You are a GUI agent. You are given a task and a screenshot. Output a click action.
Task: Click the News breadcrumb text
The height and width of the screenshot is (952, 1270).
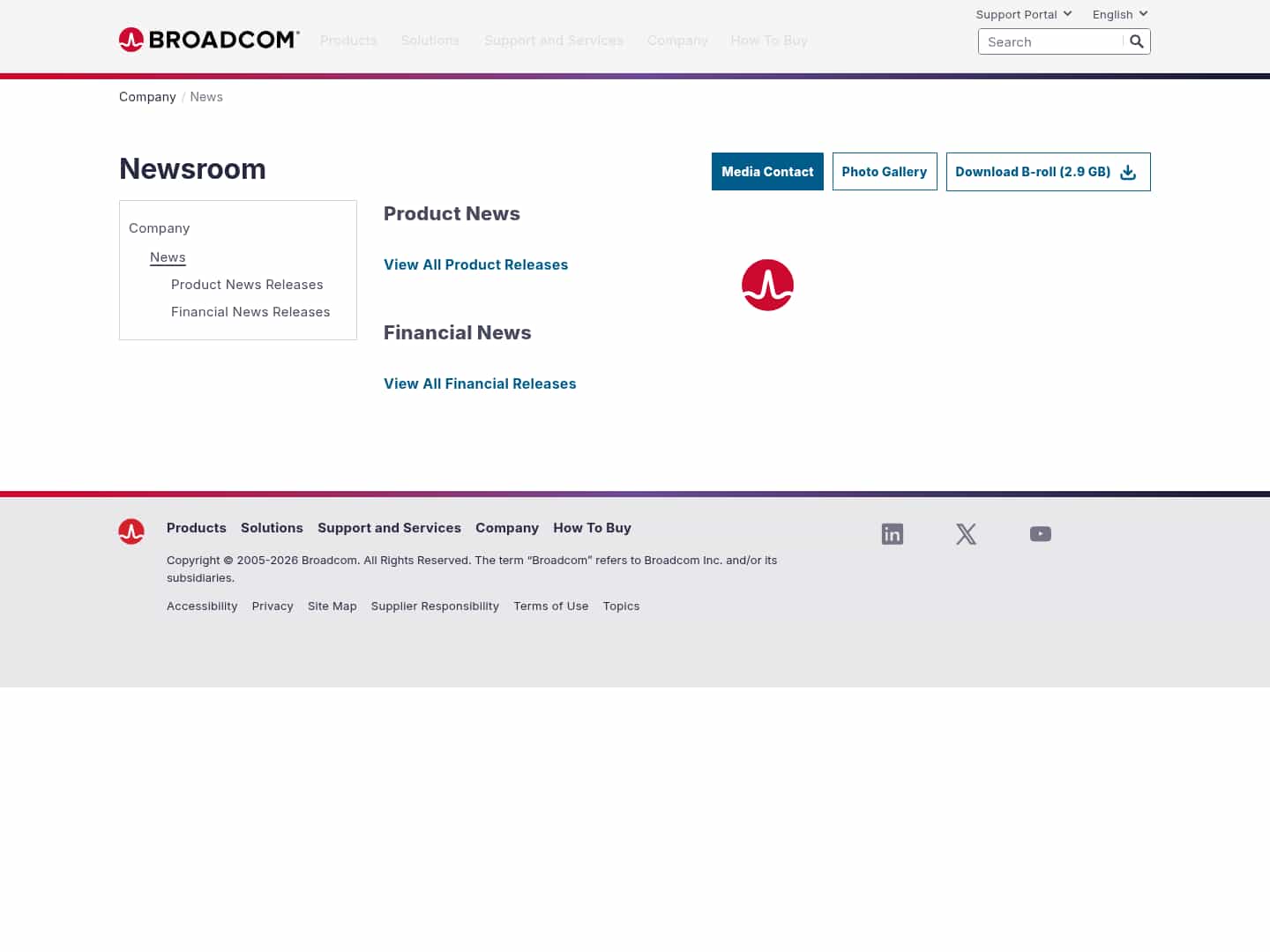click(x=206, y=97)
